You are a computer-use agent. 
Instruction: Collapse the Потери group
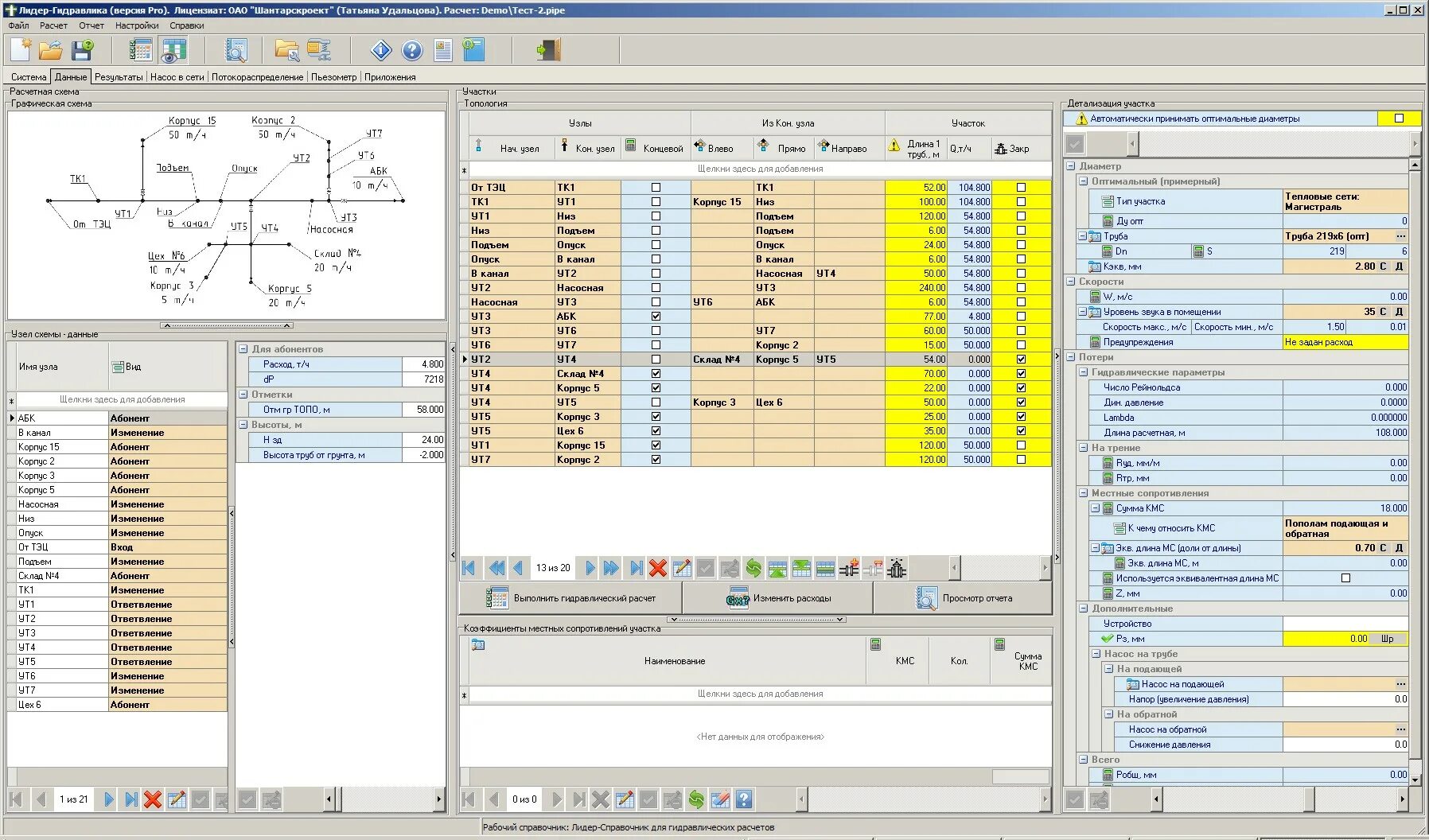[1070, 357]
